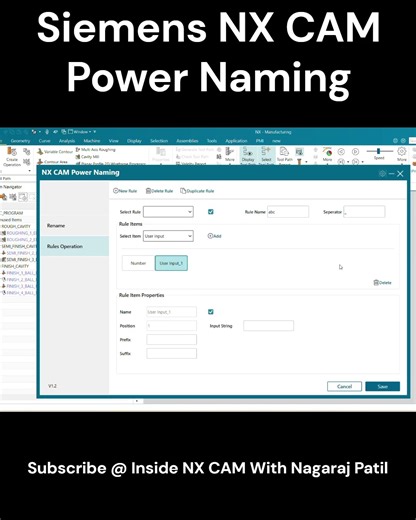This screenshot has width=416, height=520.
Task: Click the Add item button
Action: 214,236
